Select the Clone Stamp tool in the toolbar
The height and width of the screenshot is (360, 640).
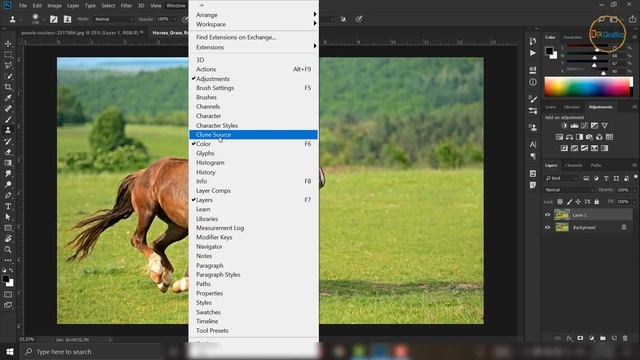coord(8,130)
